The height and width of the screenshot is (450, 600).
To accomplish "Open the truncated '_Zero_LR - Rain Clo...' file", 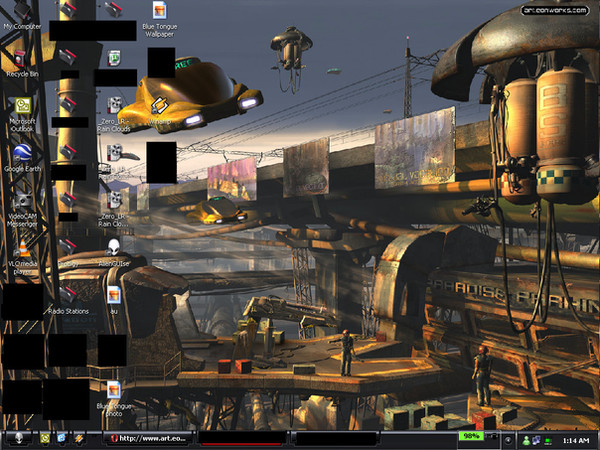I will tap(114, 209).
